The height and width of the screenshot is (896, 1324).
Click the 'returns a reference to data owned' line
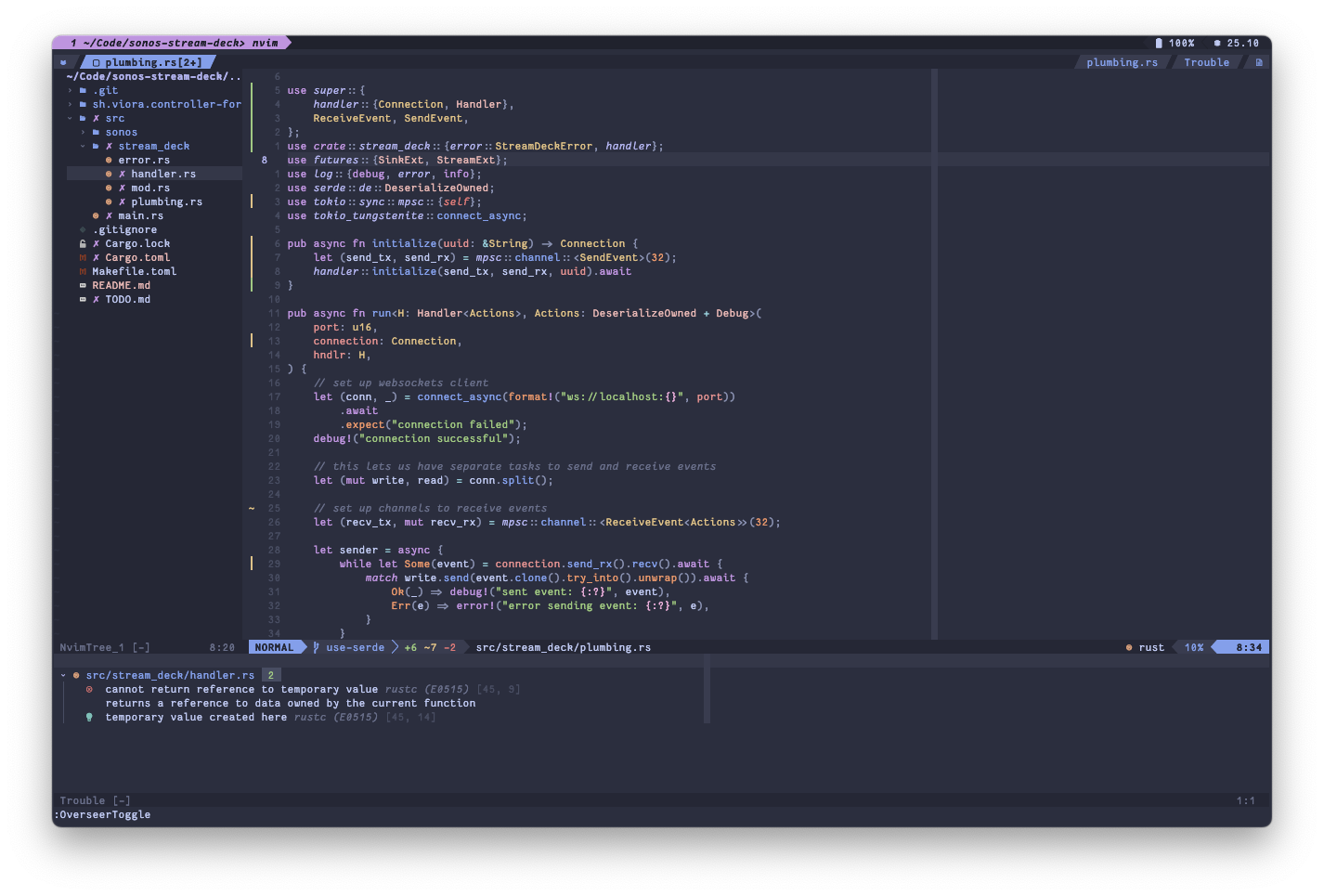pyautogui.click(x=291, y=704)
